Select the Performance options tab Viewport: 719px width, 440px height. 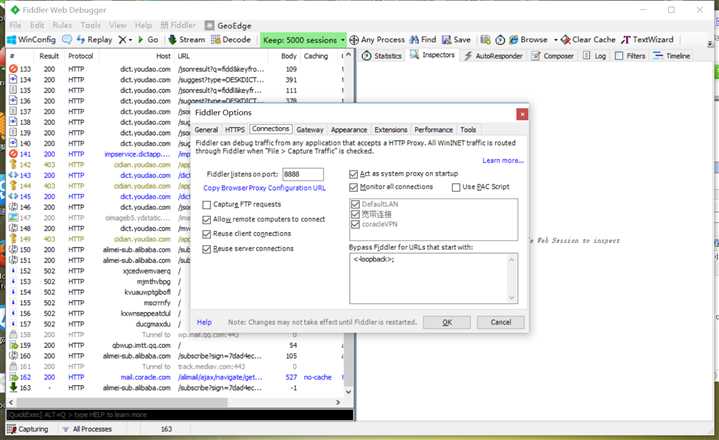click(x=433, y=130)
